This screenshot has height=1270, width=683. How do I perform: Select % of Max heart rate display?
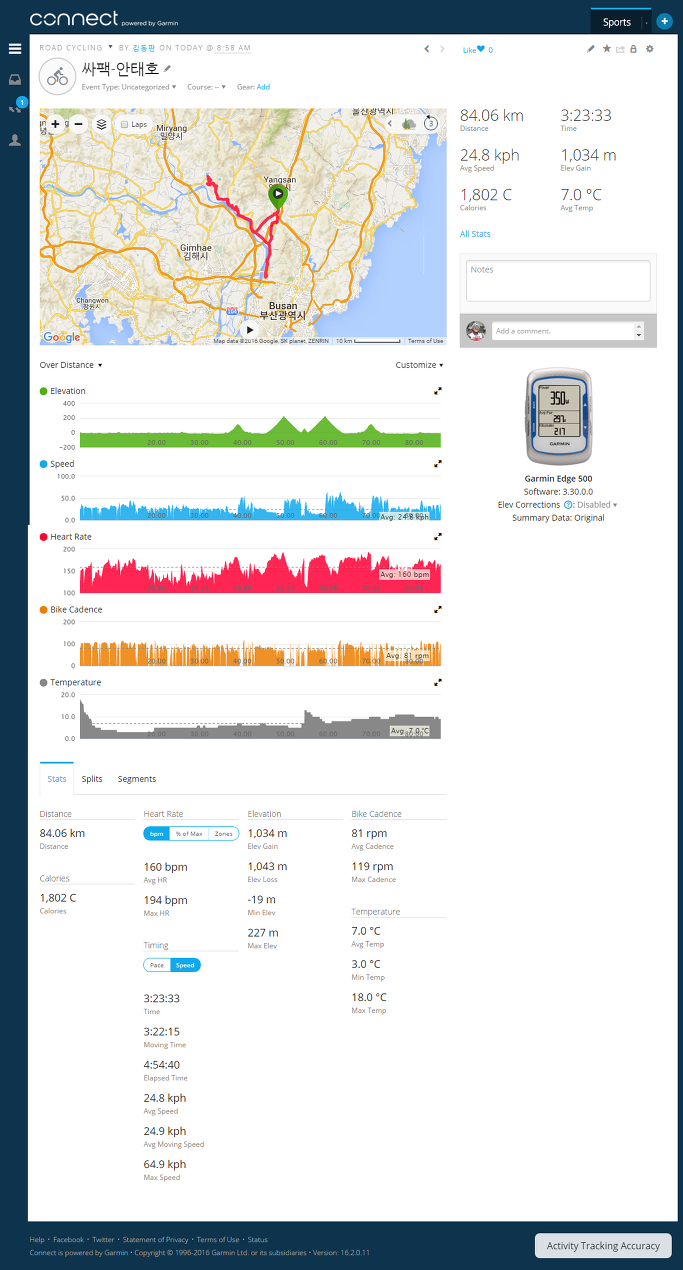[189, 833]
